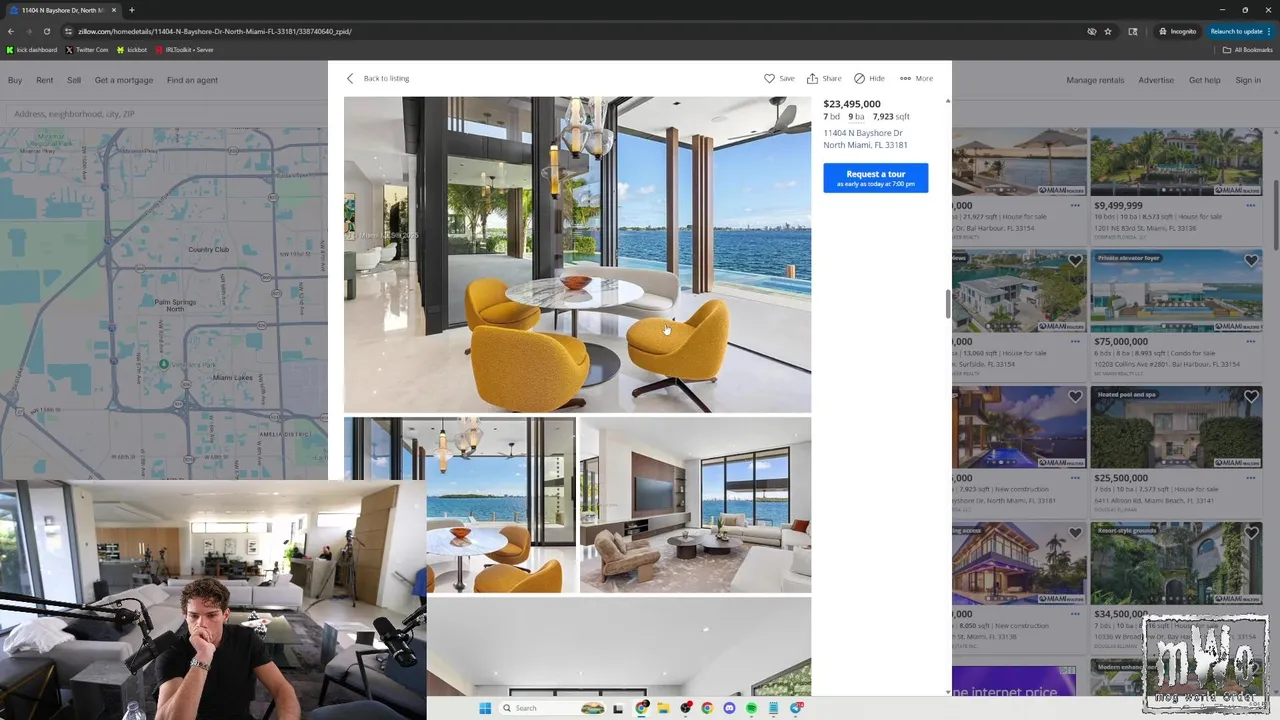Close the 11404 N Bayshore Dr tab
Viewport: 1280px width, 720px height.
[113, 10]
